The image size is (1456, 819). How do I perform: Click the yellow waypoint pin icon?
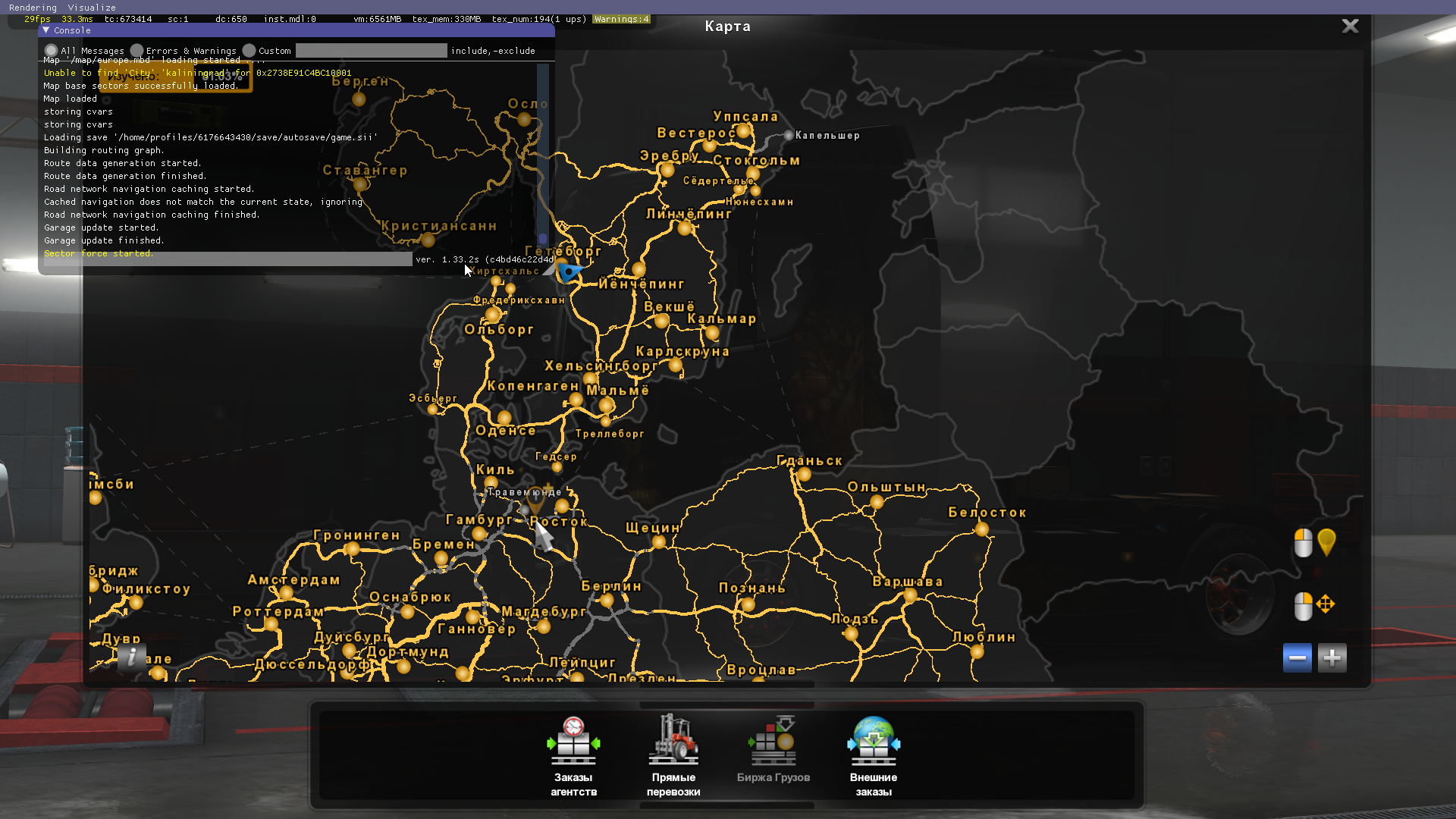[1326, 543]
